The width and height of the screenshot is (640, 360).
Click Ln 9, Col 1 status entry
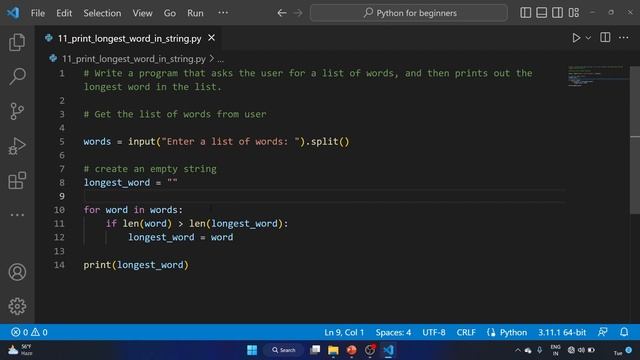tap(344, 332)
